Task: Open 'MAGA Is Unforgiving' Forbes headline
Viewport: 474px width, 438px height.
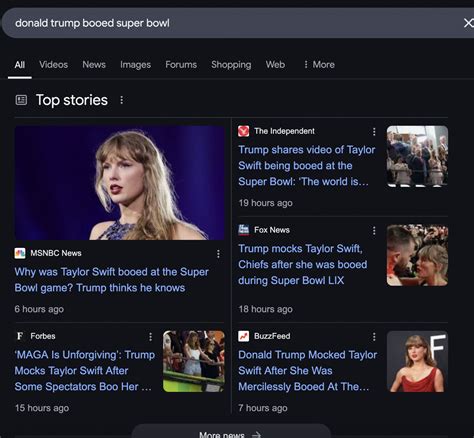Action: [85, 371]
